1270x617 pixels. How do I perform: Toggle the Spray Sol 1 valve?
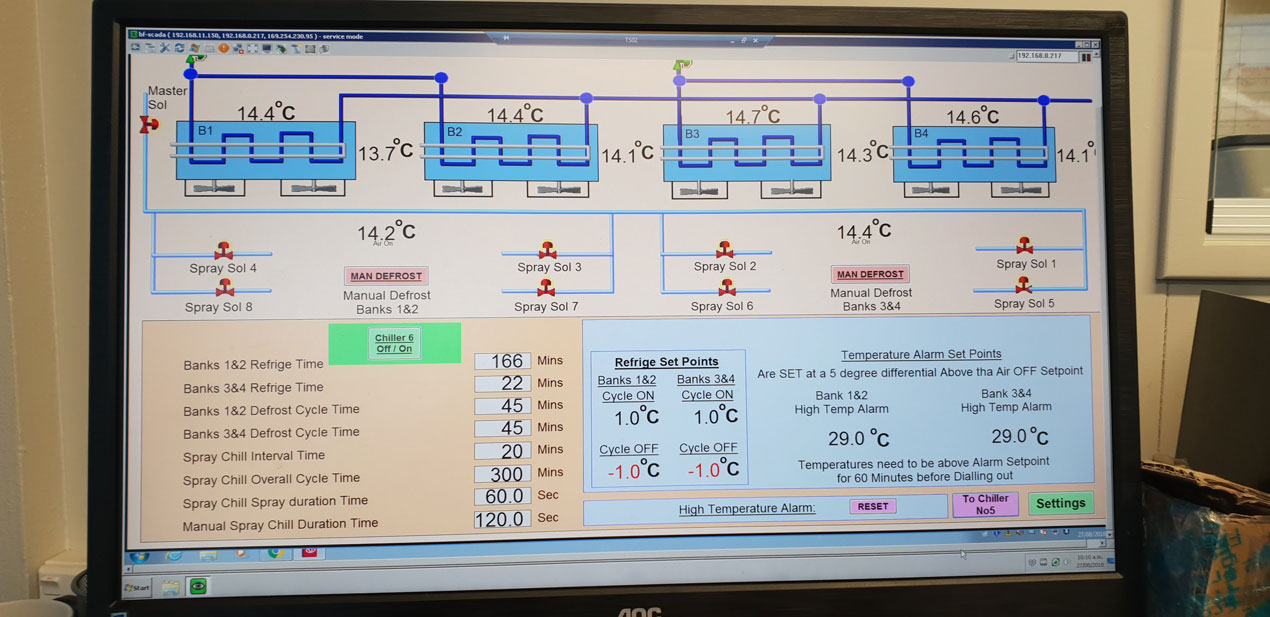1025,246
